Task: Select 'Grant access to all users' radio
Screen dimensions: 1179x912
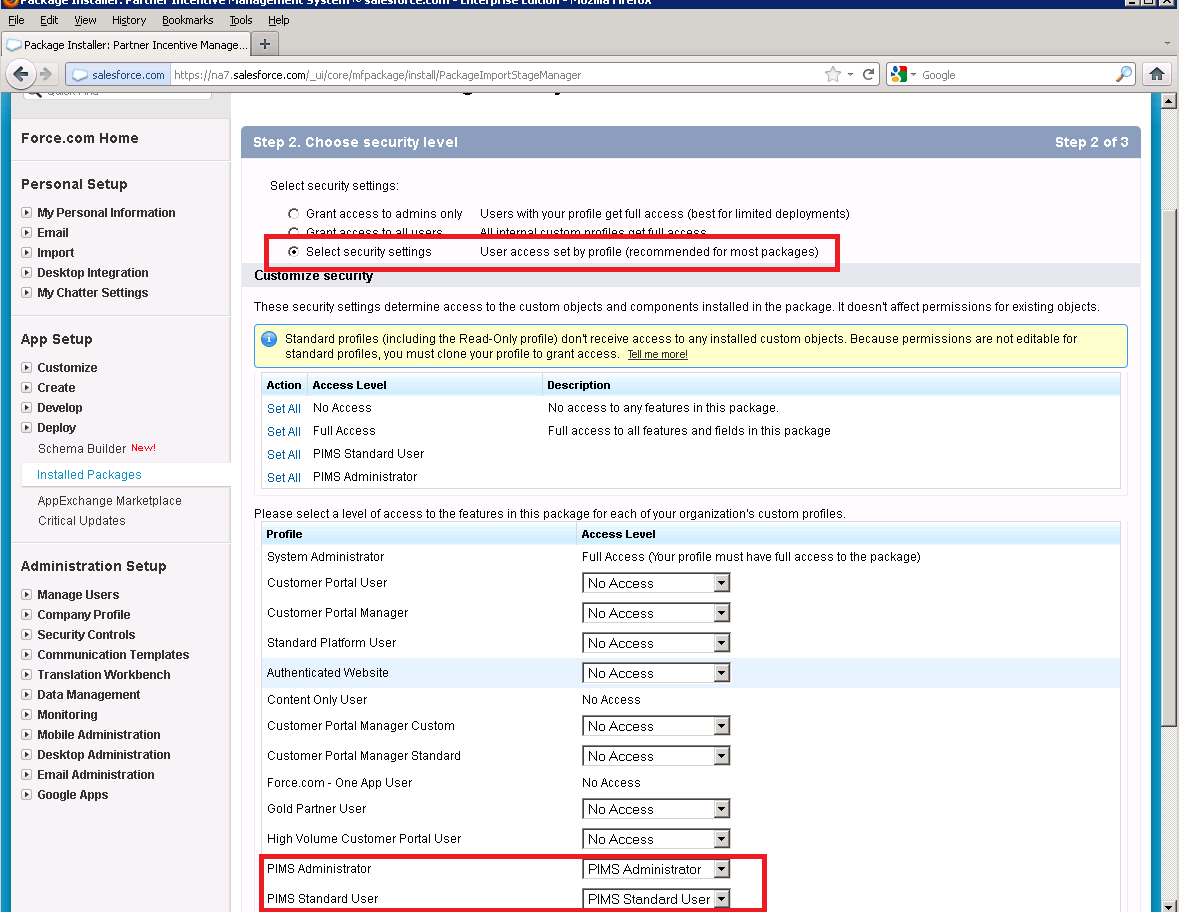Action: tap(293, 233)
